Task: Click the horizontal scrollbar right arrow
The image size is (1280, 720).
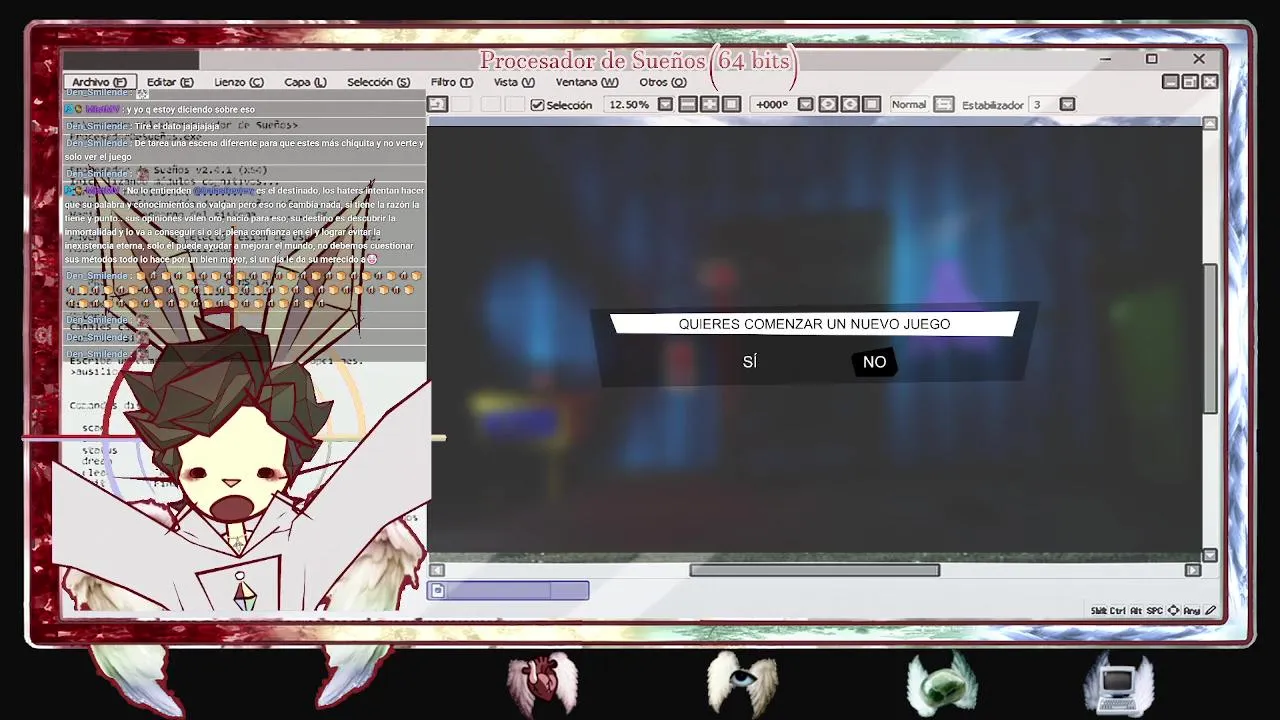Action: click(1193, 571)
